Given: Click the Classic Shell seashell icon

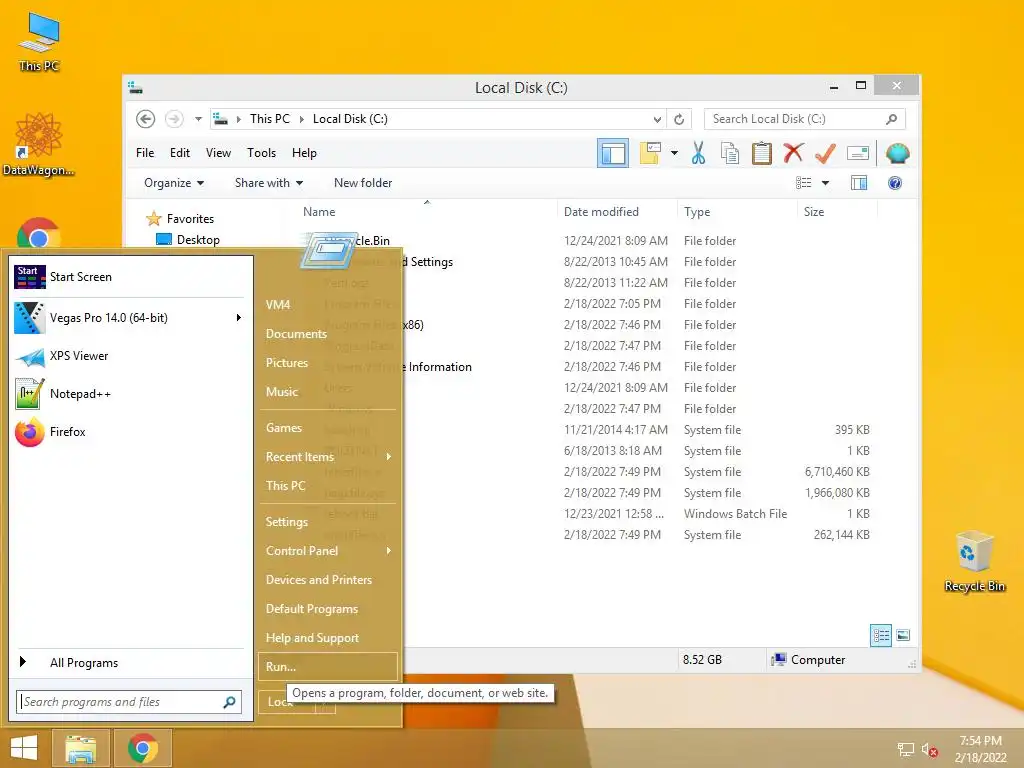Looking at the screenshot, I should 897,153.
